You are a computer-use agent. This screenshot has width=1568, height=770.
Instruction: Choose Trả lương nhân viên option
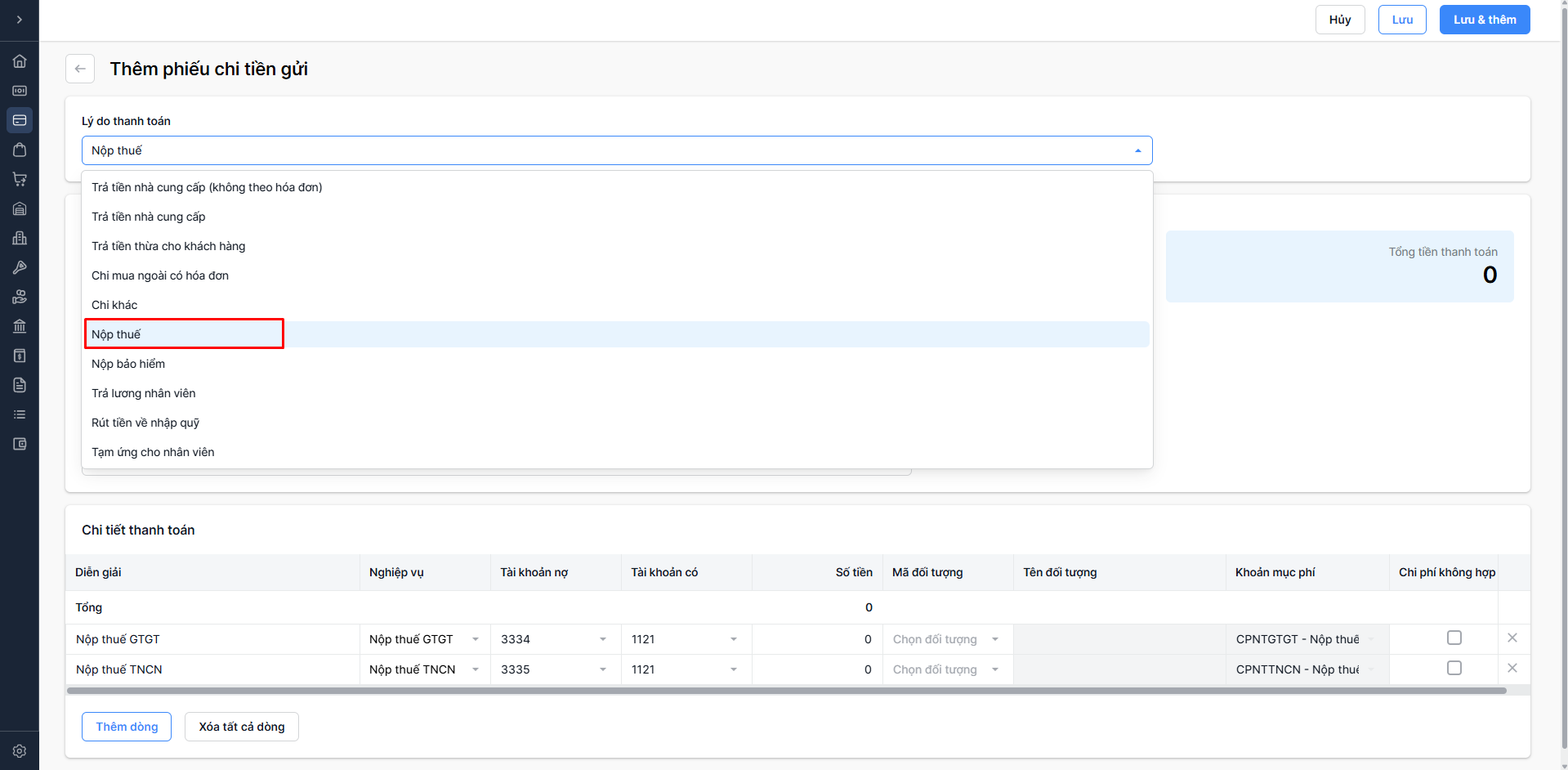coord(144,393)
